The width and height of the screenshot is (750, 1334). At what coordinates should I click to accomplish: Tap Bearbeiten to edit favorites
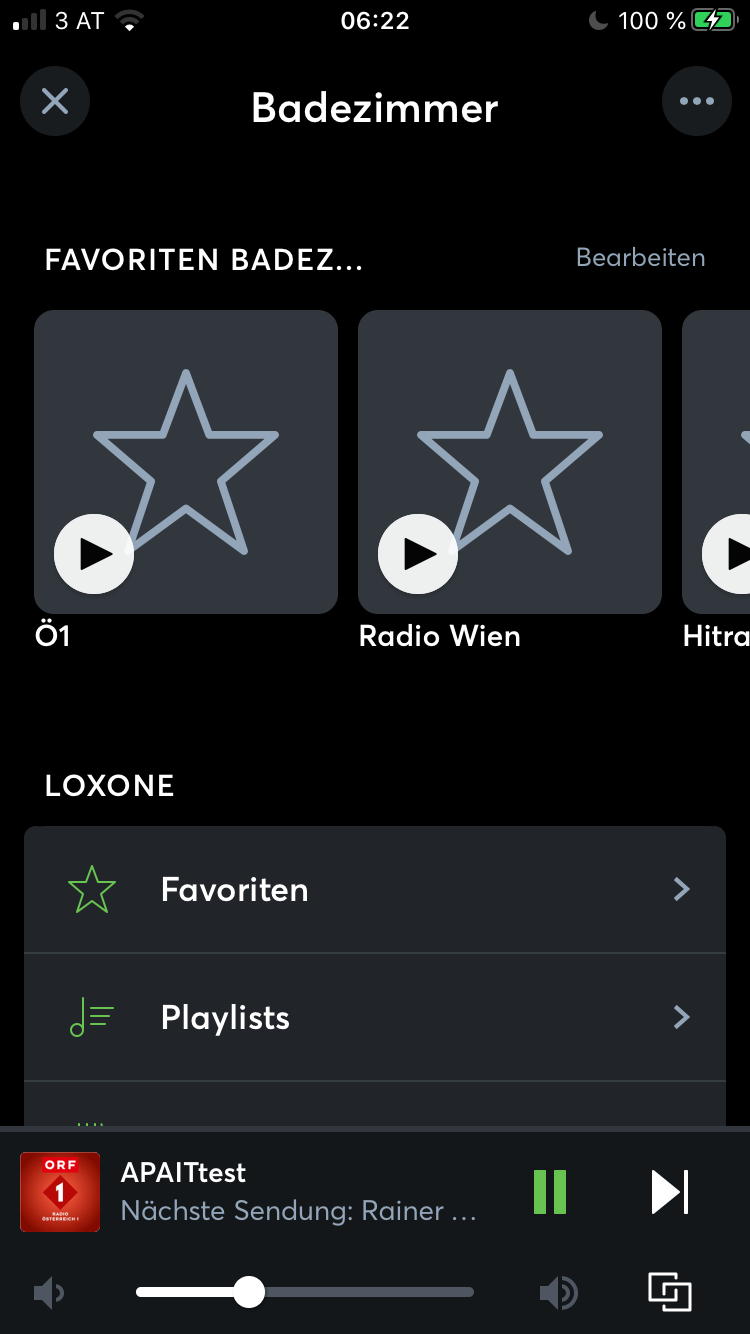(x=640, y=258)
